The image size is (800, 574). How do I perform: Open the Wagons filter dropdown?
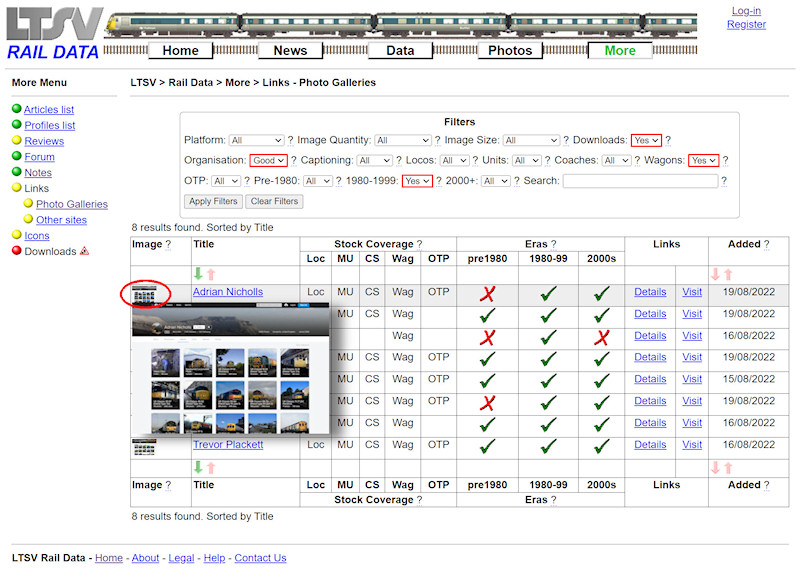coord(703,161)
